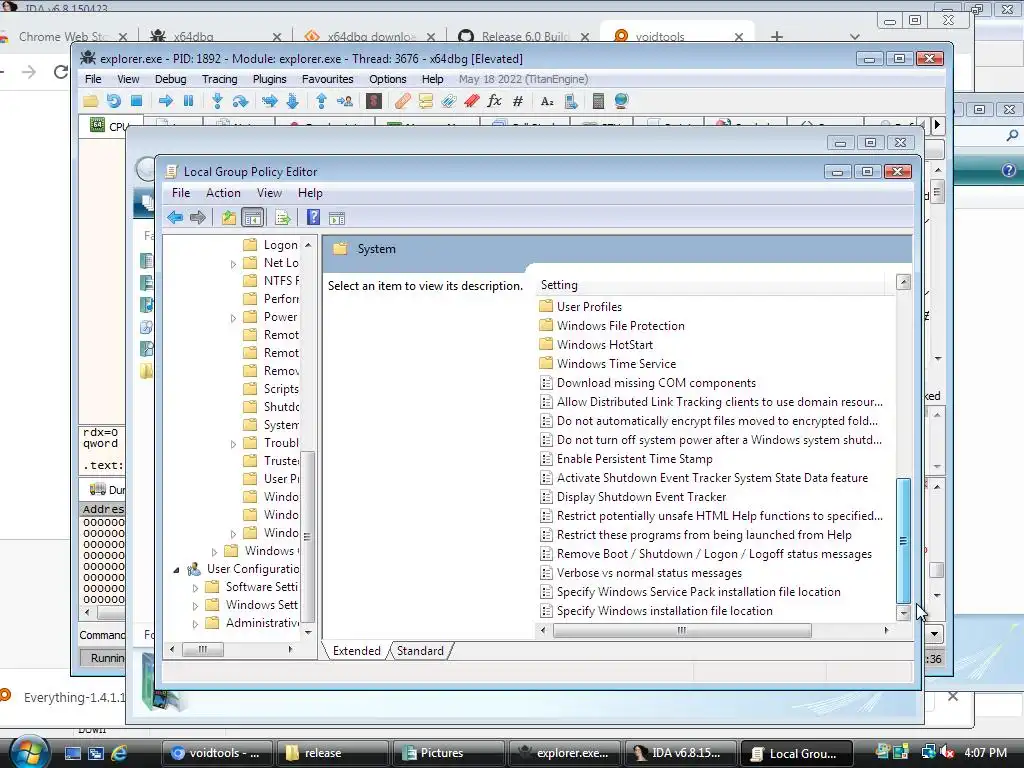Click the x64dbg Execute till return icon
This screenshot has height=768, width=1024.
pos(321,101)
